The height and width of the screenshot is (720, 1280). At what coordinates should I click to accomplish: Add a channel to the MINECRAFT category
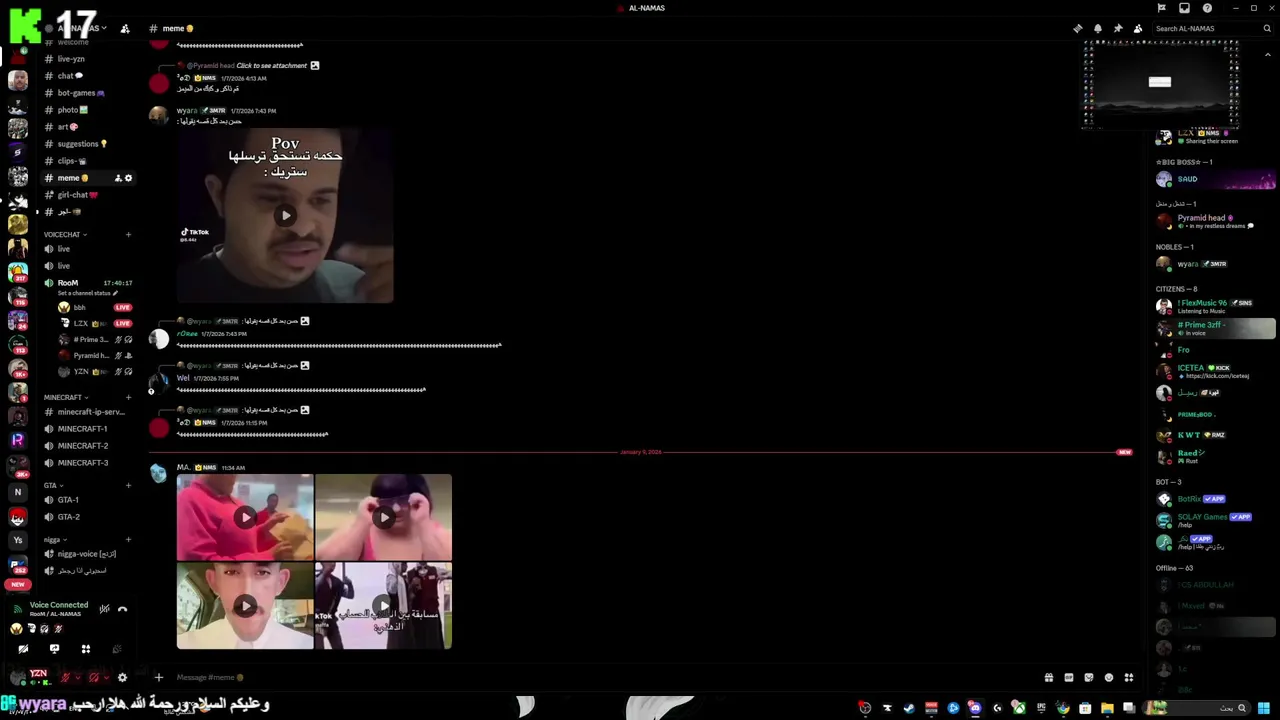tap(128, 397)
